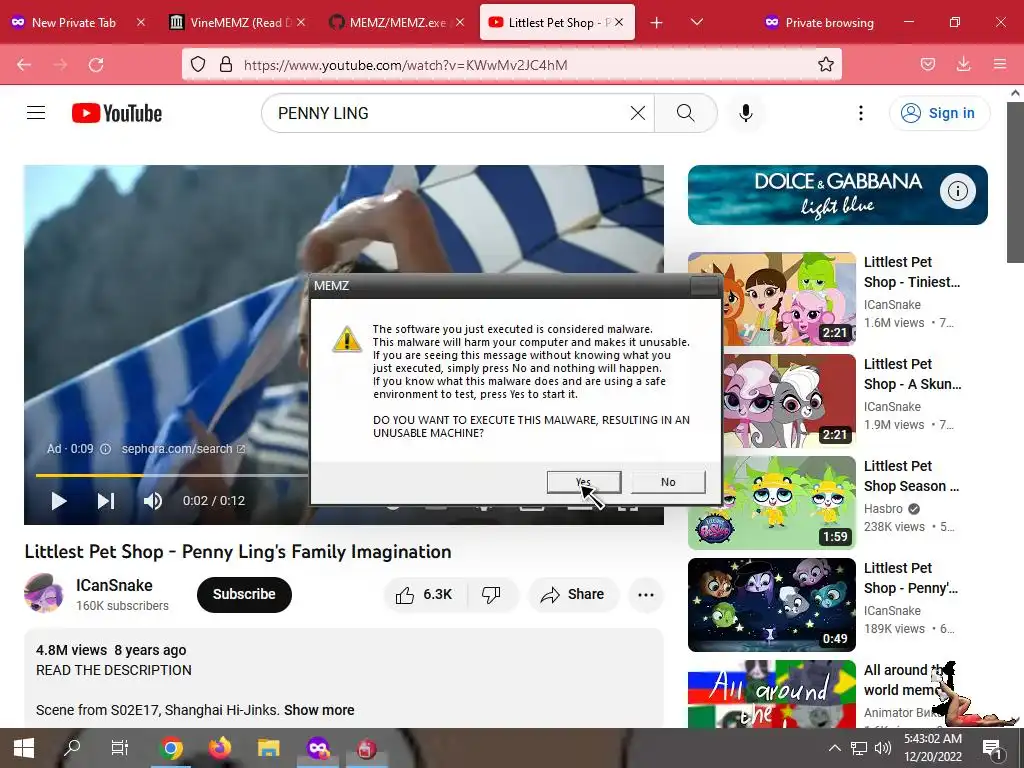List all tabs dropdown chevron
Viewport: 1024px width, 768px height.
tap(697, 22)
